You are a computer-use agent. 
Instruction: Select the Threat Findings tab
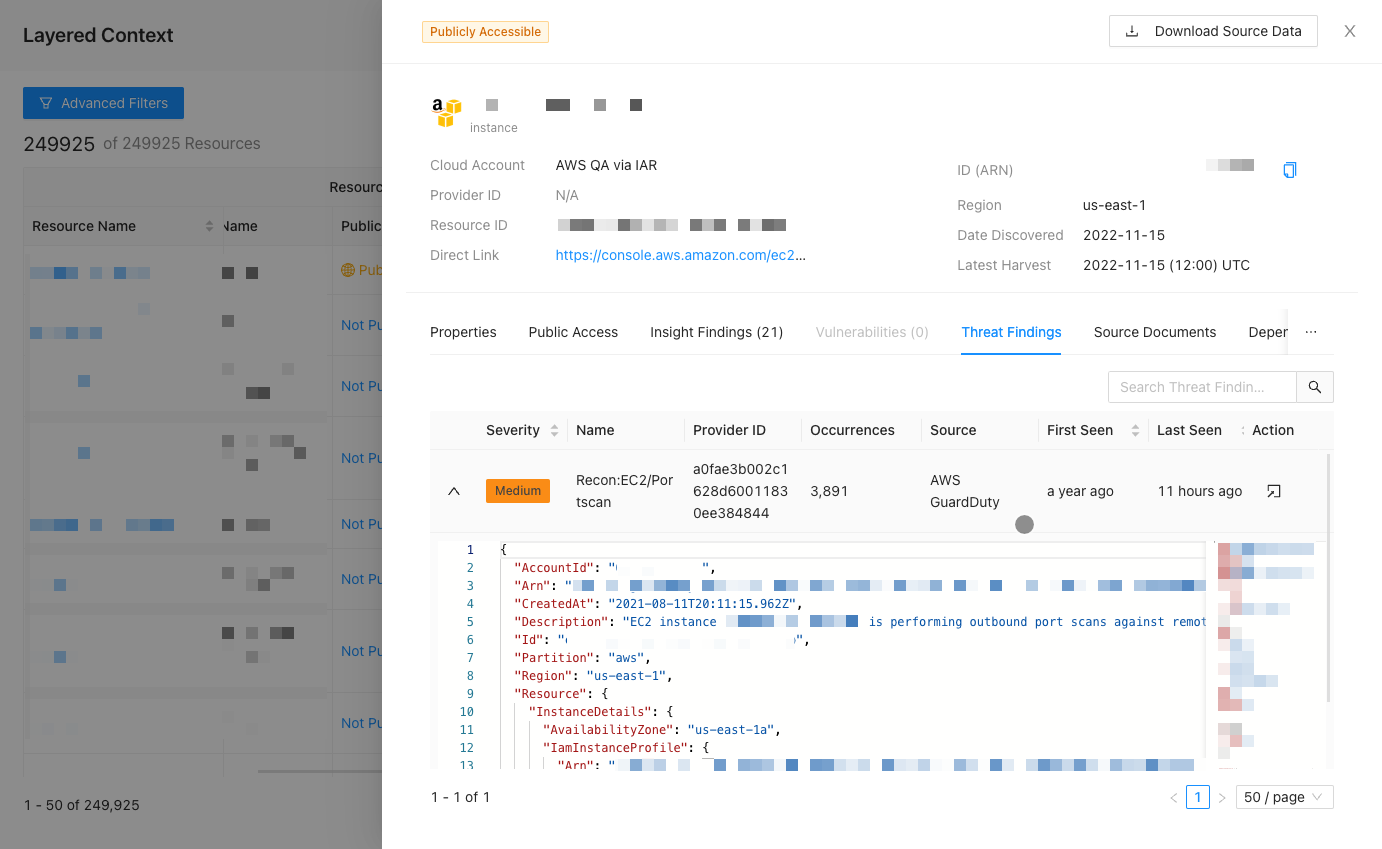[x=1011, y=332]
